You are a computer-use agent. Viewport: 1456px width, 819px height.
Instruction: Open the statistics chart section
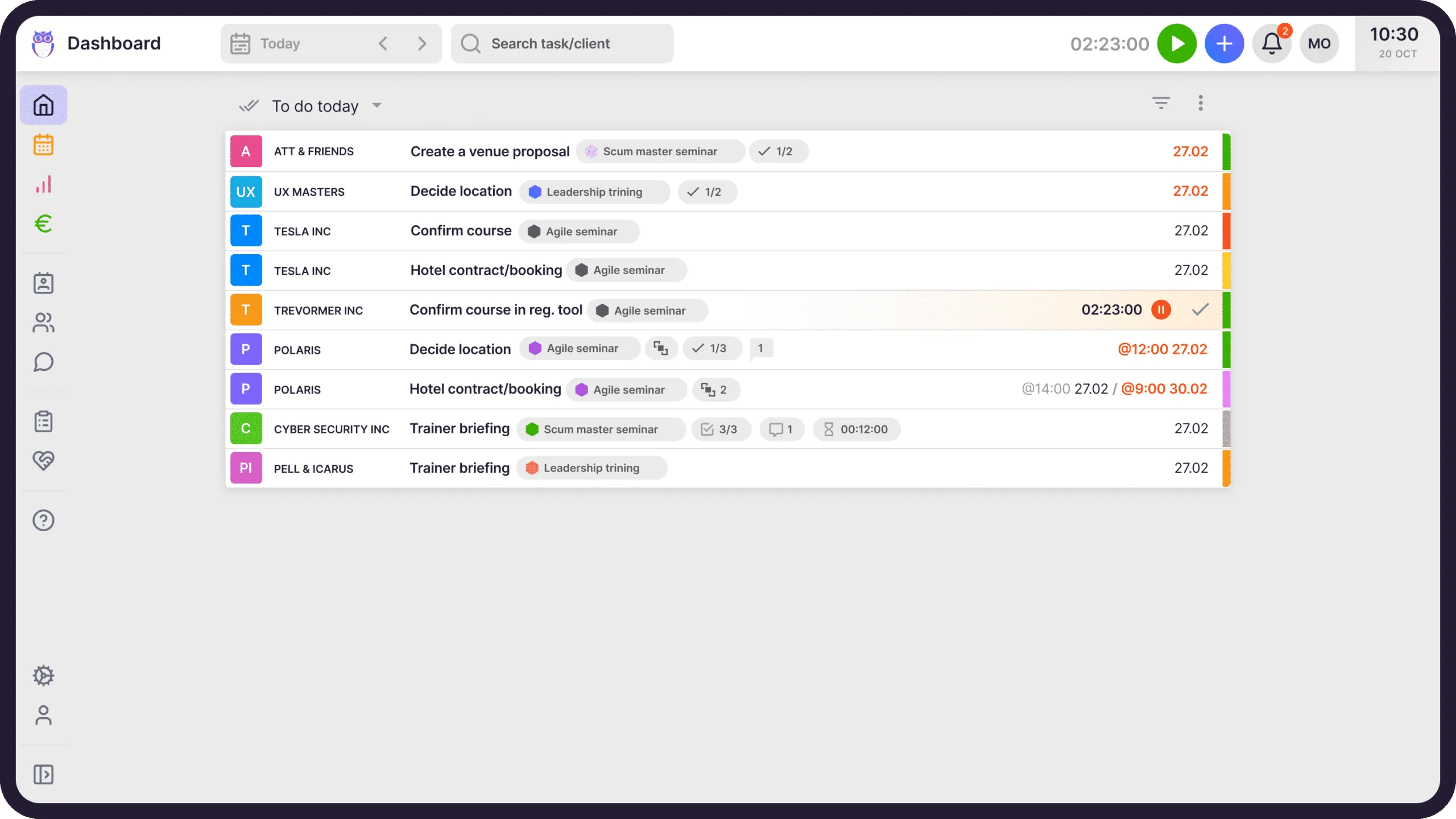pyautogui.click(x=44, y=184)
